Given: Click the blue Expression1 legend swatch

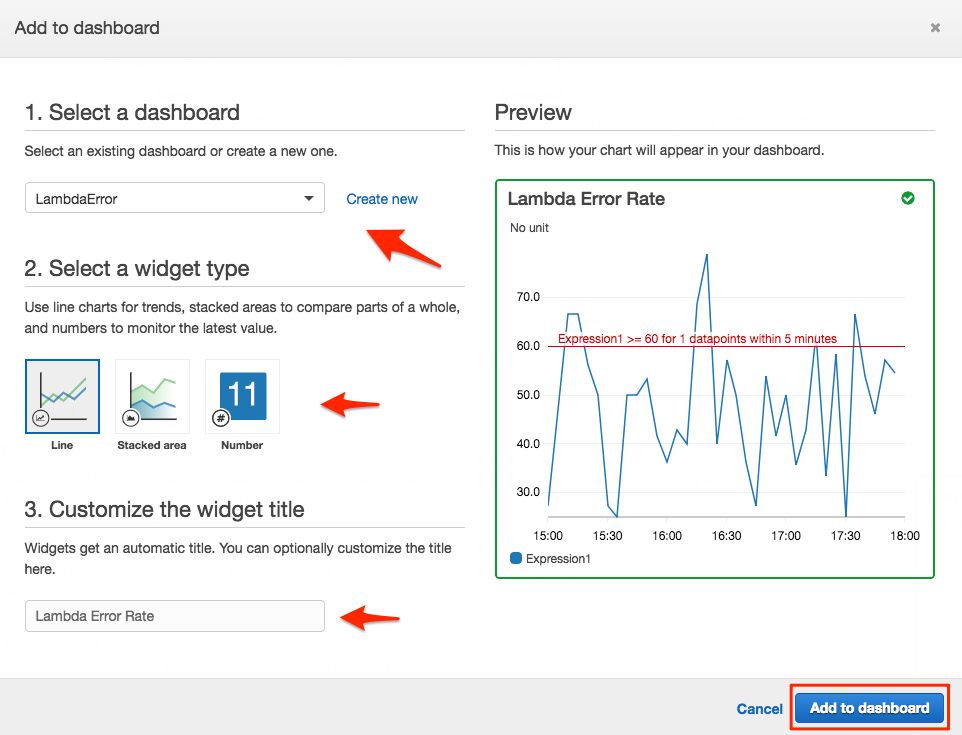Looking at the screenshot, I should 516,558.
